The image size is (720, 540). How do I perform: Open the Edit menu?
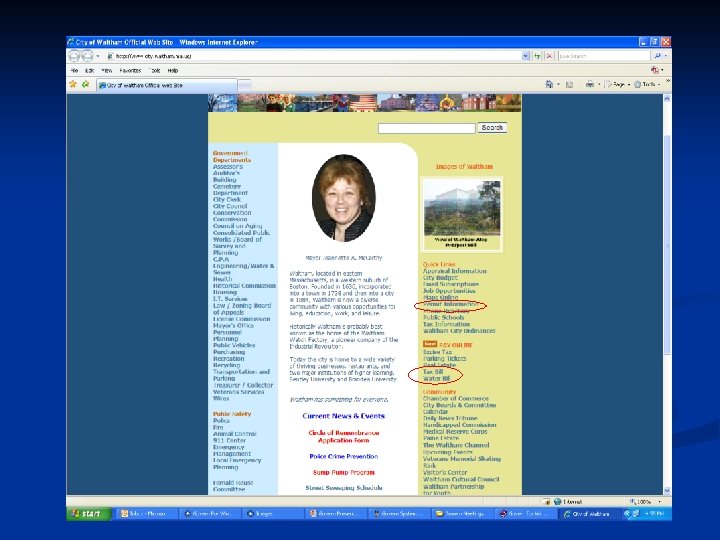tap(90, 71)
